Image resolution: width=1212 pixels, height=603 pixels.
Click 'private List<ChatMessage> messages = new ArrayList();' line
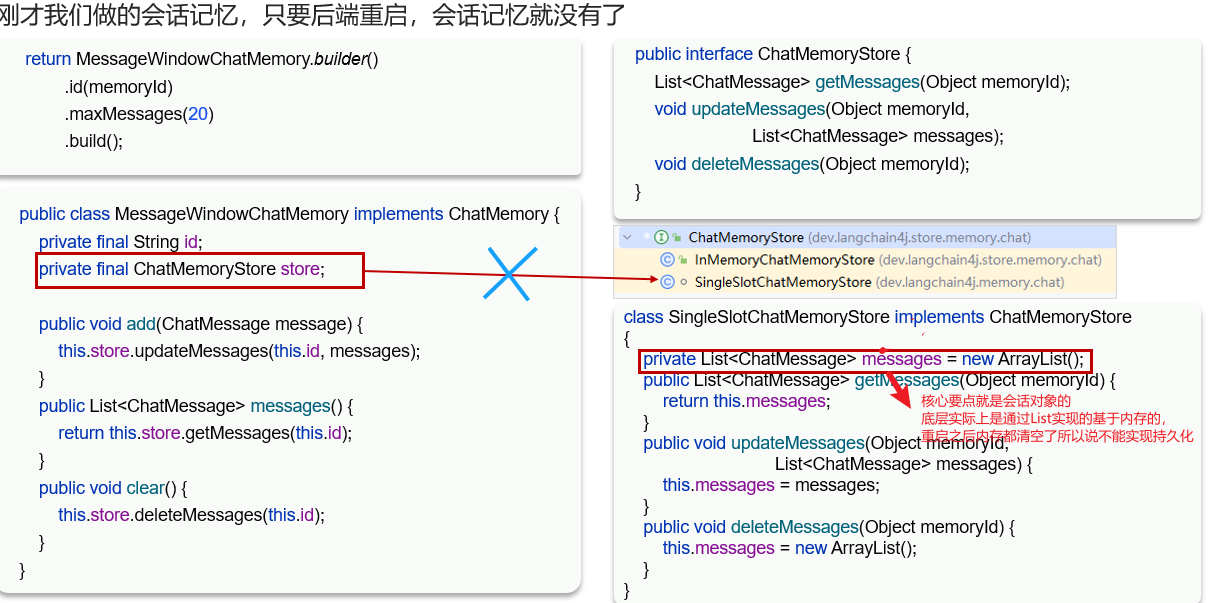pyautogui.click(x=864, y=359)
